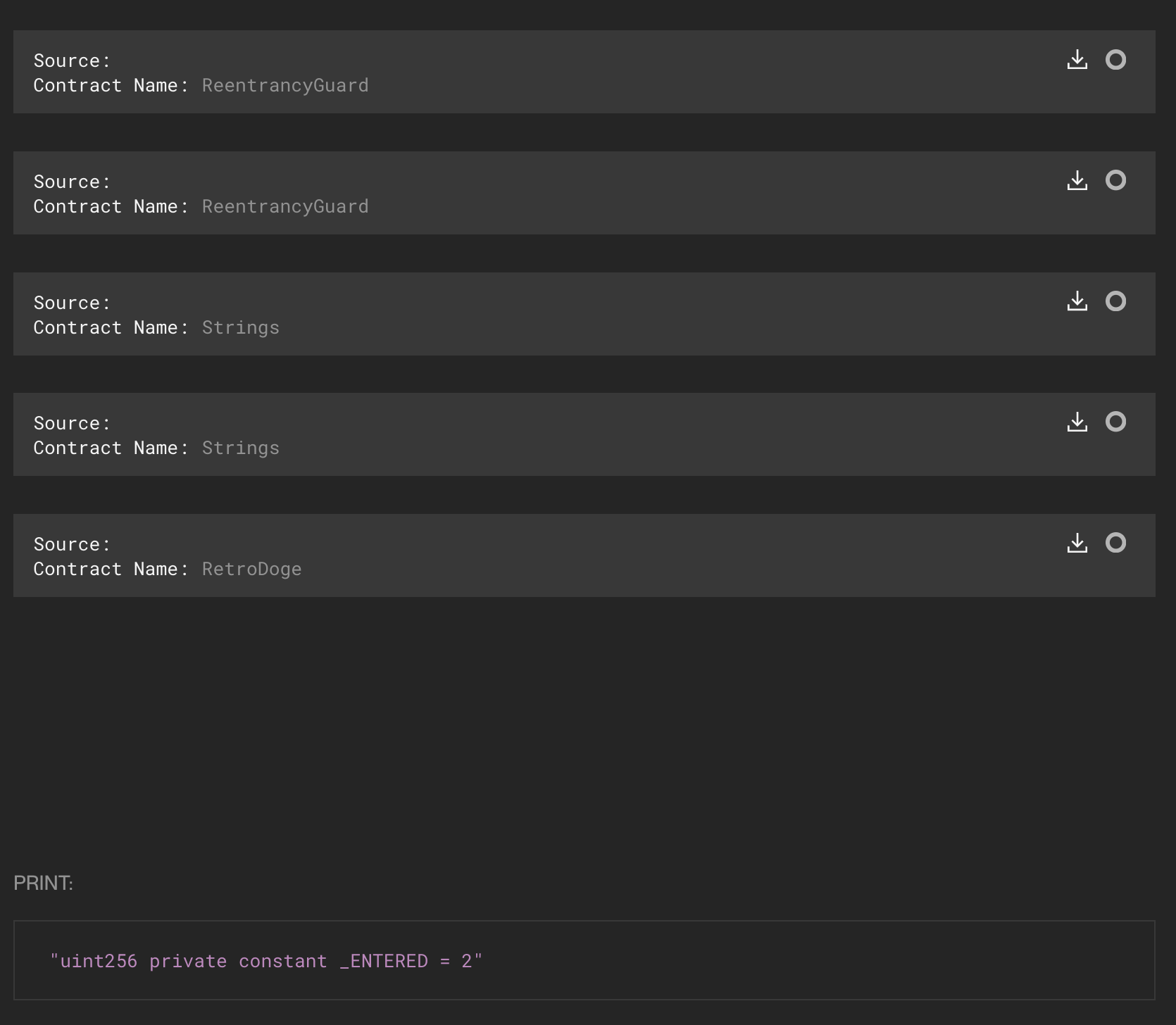Click Source label in first ReentrancyGuard card

point(72,61)
